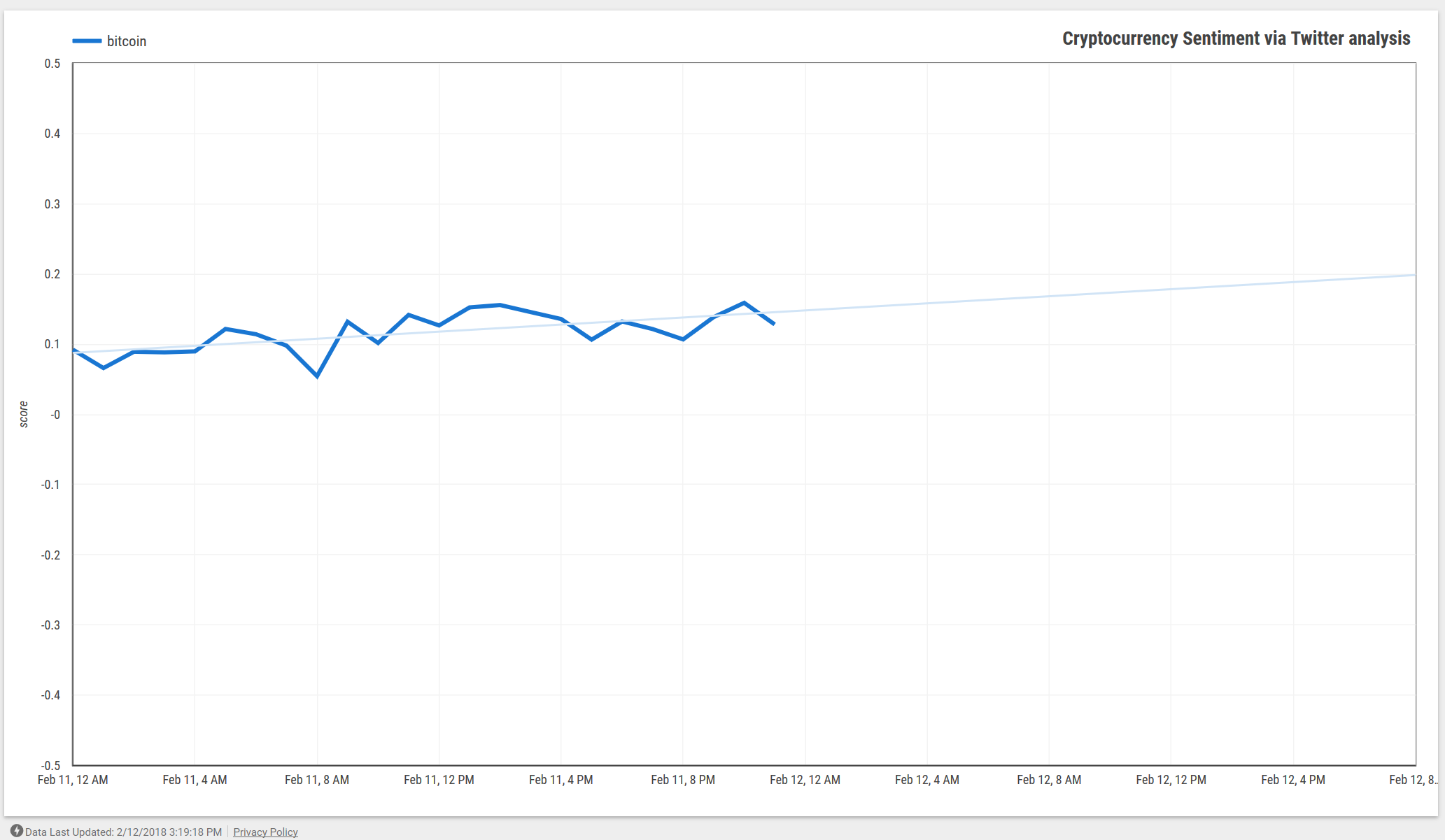Click the Feb 12, 12 PM axis label

click(1171, 780)
